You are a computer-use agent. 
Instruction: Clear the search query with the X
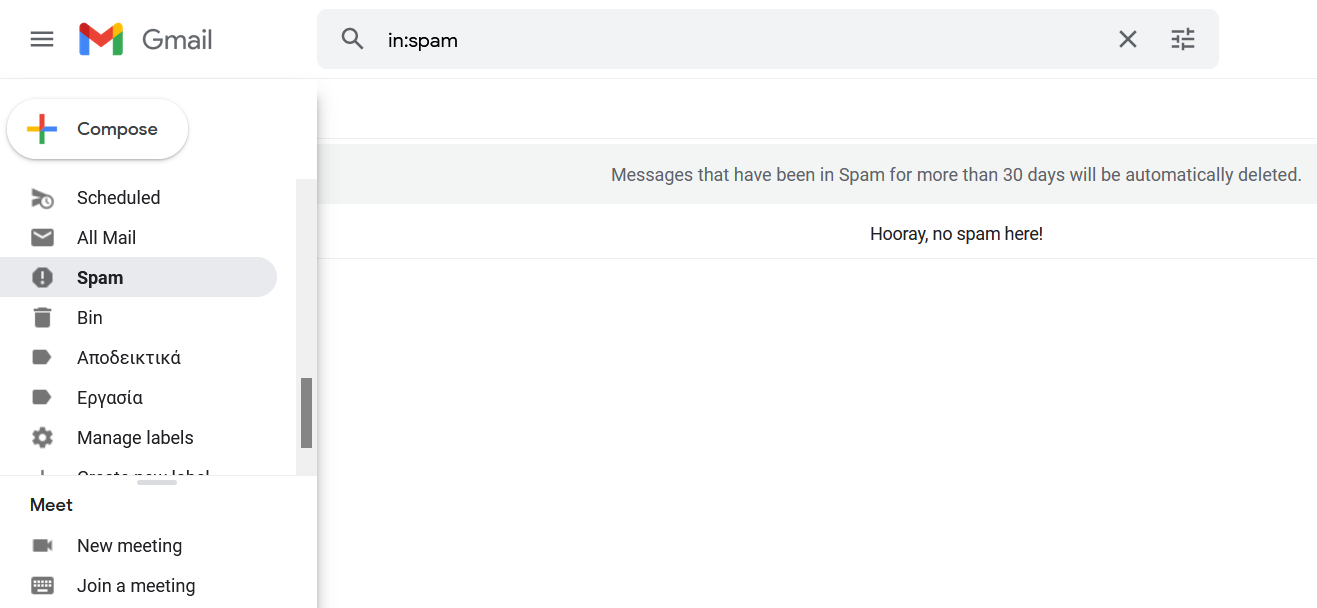[x=1127, y=39]
